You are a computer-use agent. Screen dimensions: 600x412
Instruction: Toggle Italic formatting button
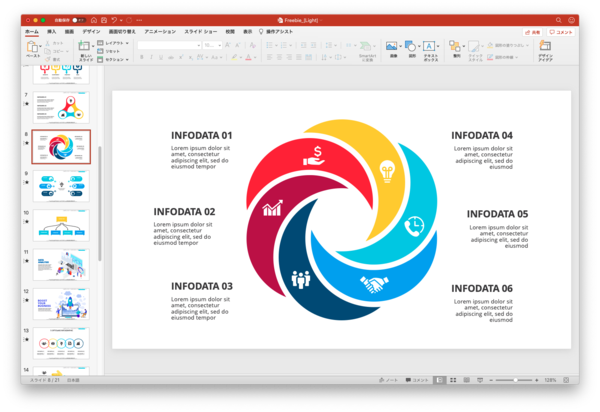click(152, 57)
